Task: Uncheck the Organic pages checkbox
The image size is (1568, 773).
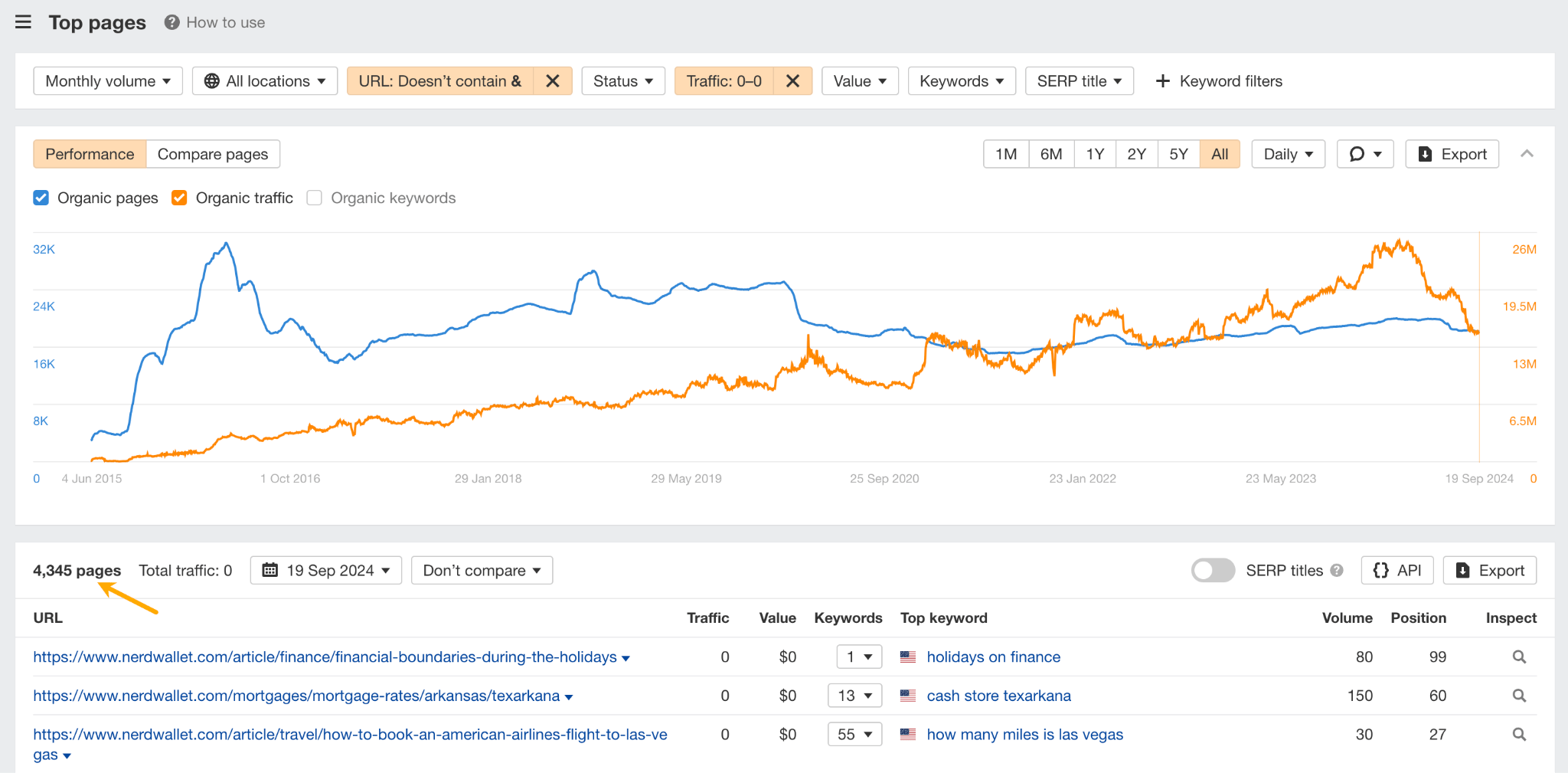Action: point(41,198)
